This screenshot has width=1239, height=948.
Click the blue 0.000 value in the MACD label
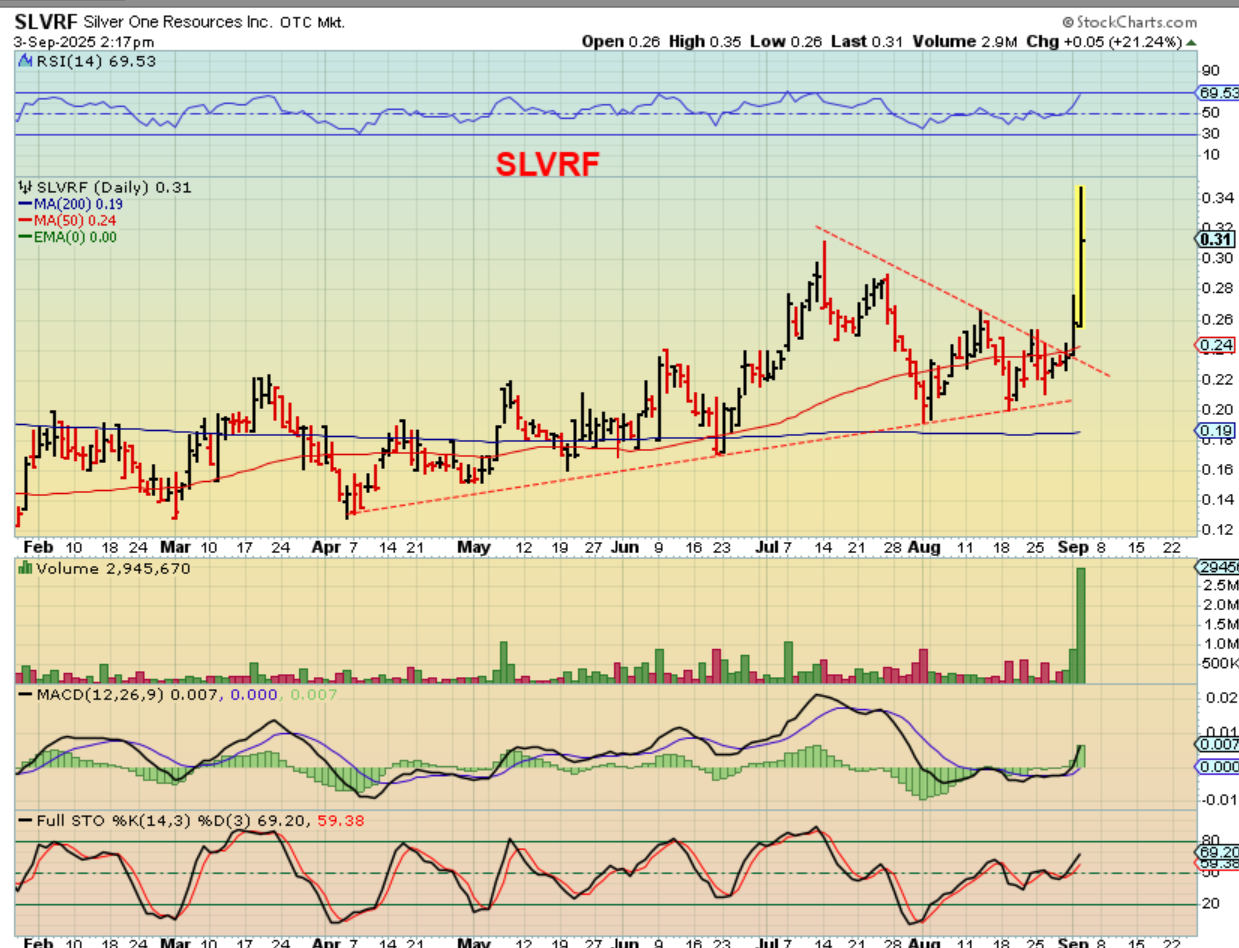(x=252, y=693)
